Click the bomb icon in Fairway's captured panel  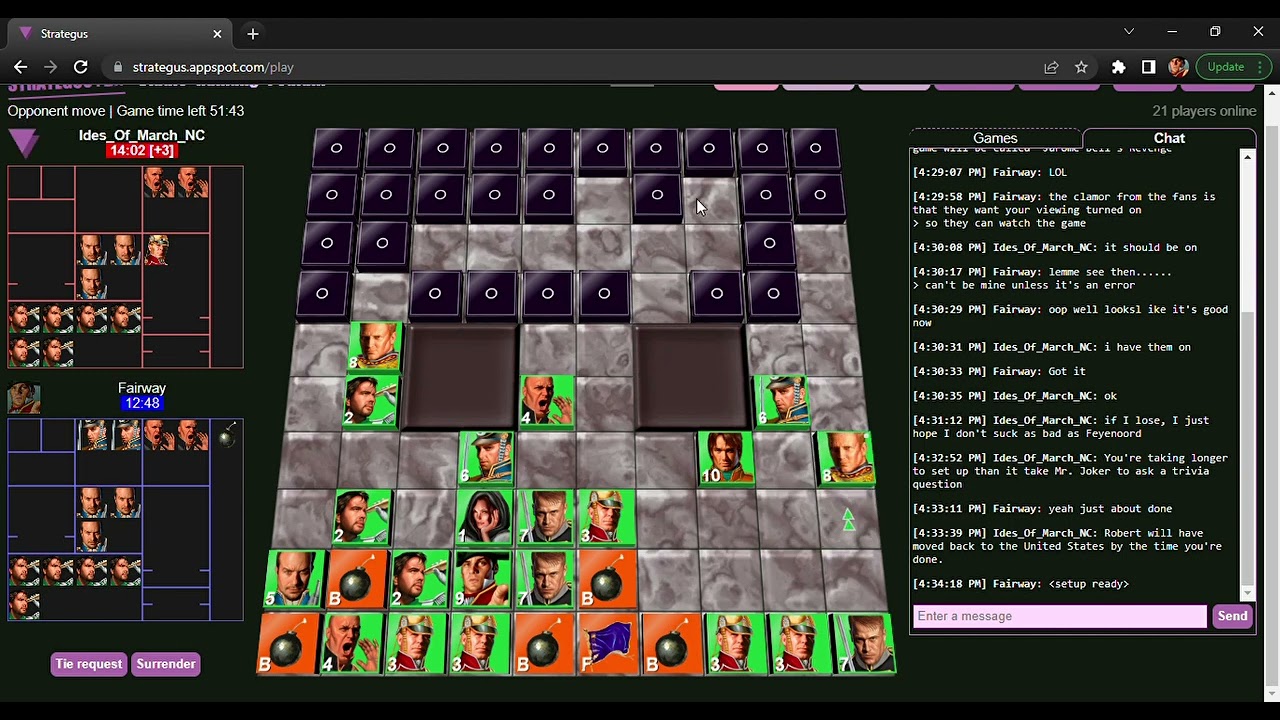point(227,435)
